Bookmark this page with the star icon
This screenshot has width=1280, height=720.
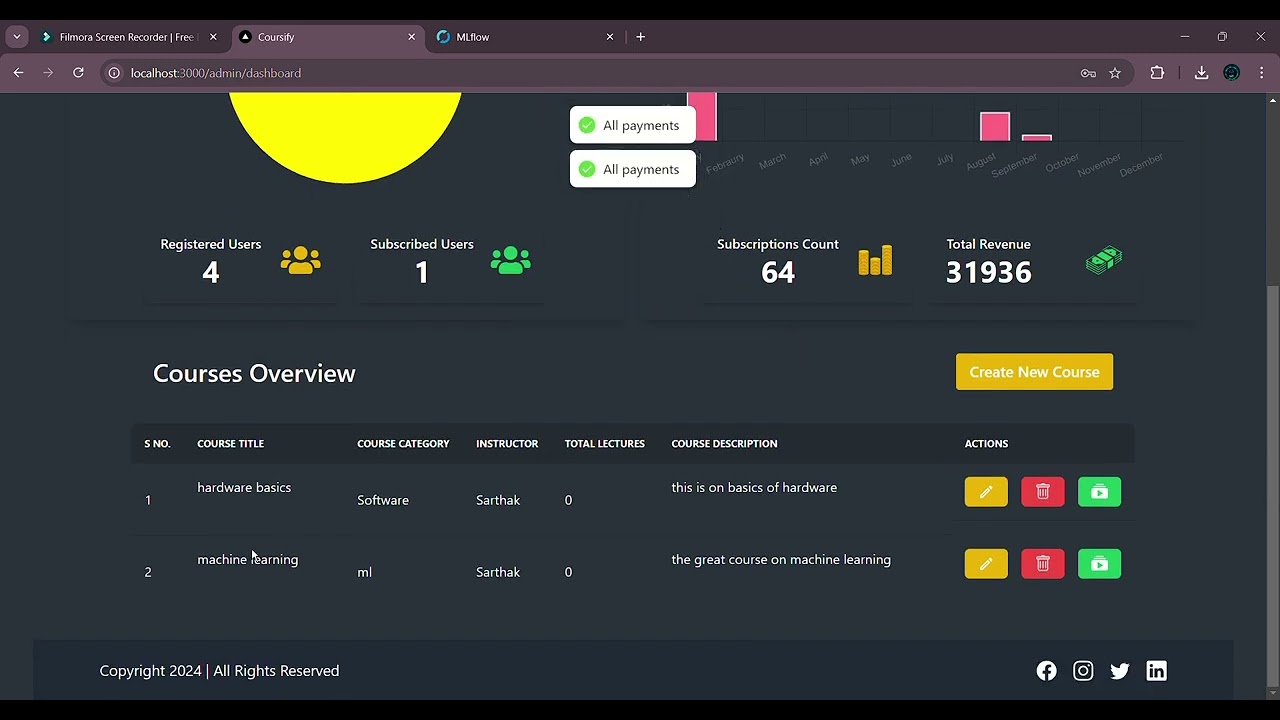pos(1115,73)
